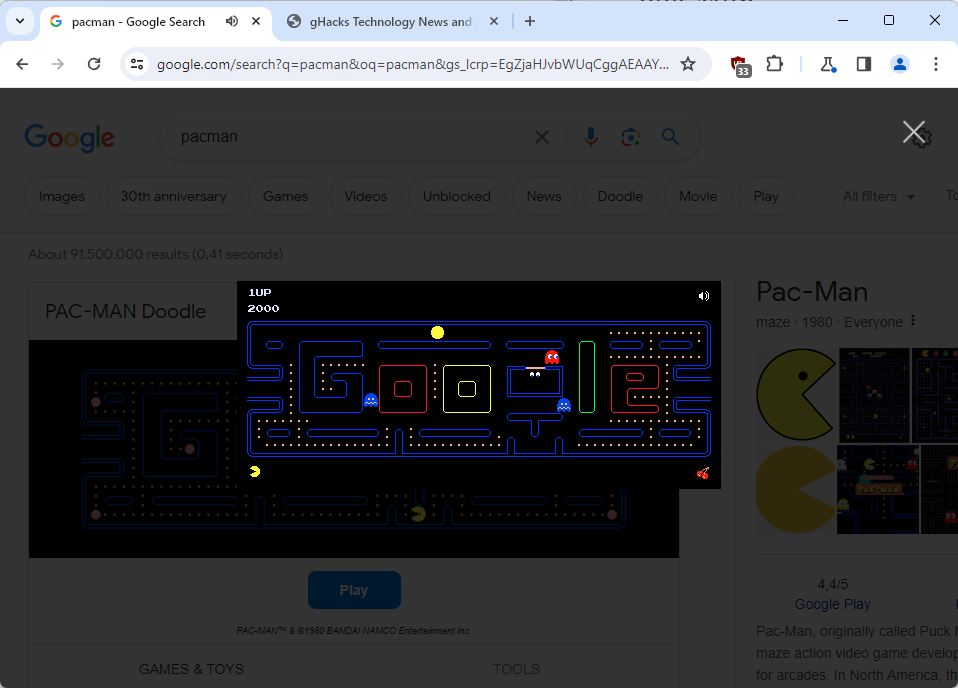Open Chrome Labs flask icon
958x688 pixels.
coord(828,64)
